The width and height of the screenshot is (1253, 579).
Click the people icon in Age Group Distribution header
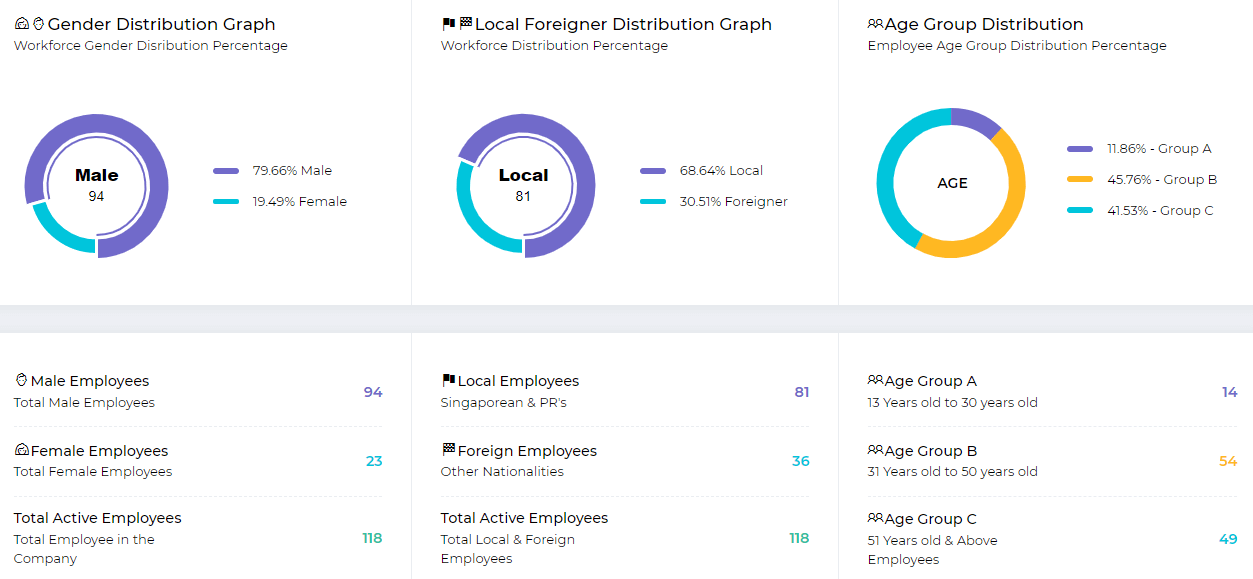(875, 22)
